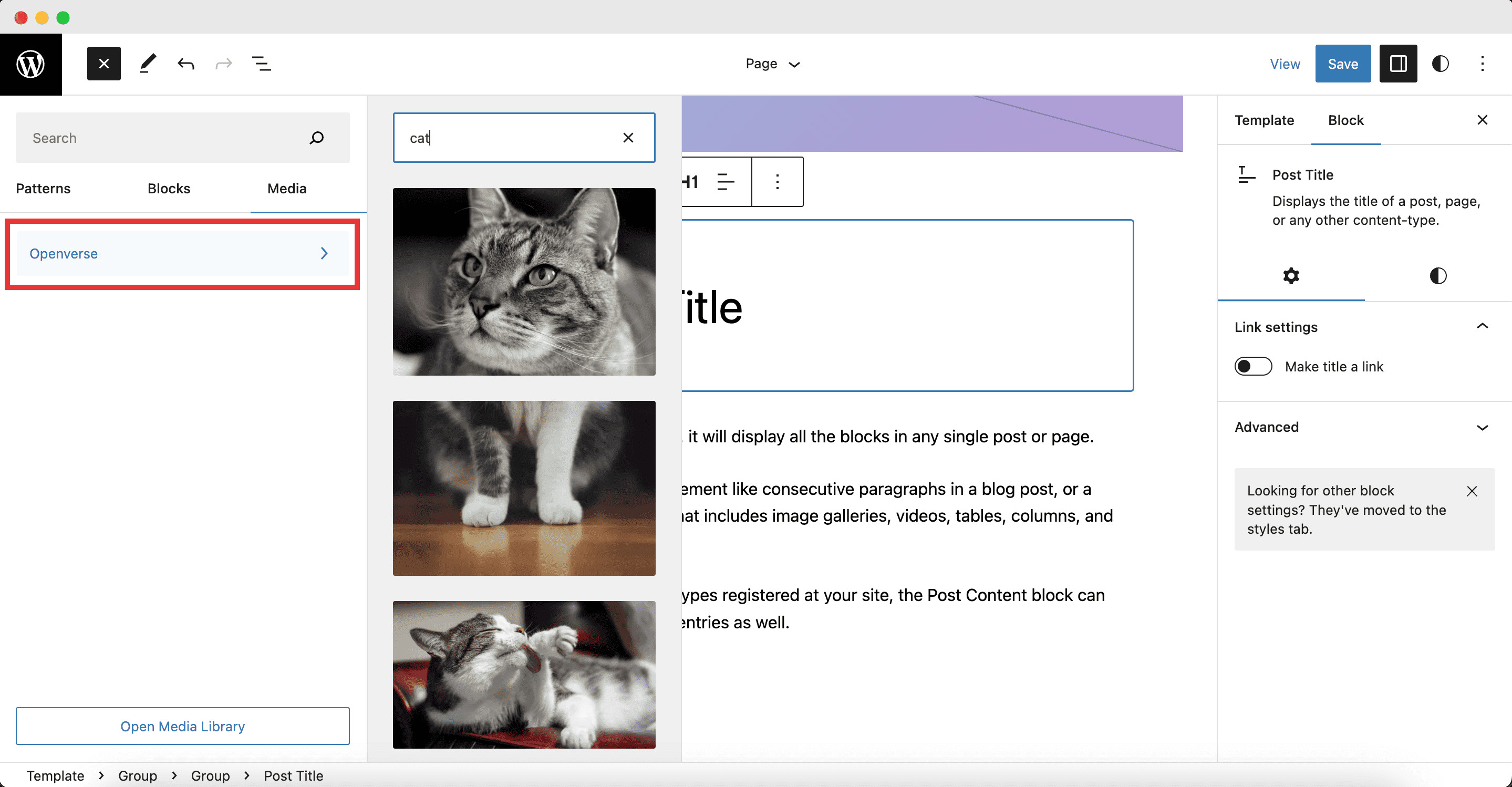Screen dimensions: 1512x787
Task: Redo the last undone change
Action: (224, 64)
